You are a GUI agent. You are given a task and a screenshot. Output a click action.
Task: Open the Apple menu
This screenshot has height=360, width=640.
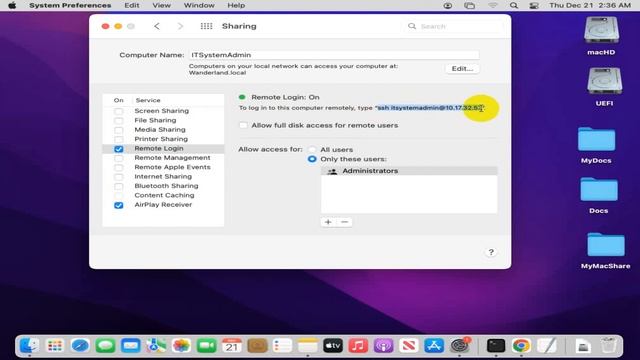12,5
